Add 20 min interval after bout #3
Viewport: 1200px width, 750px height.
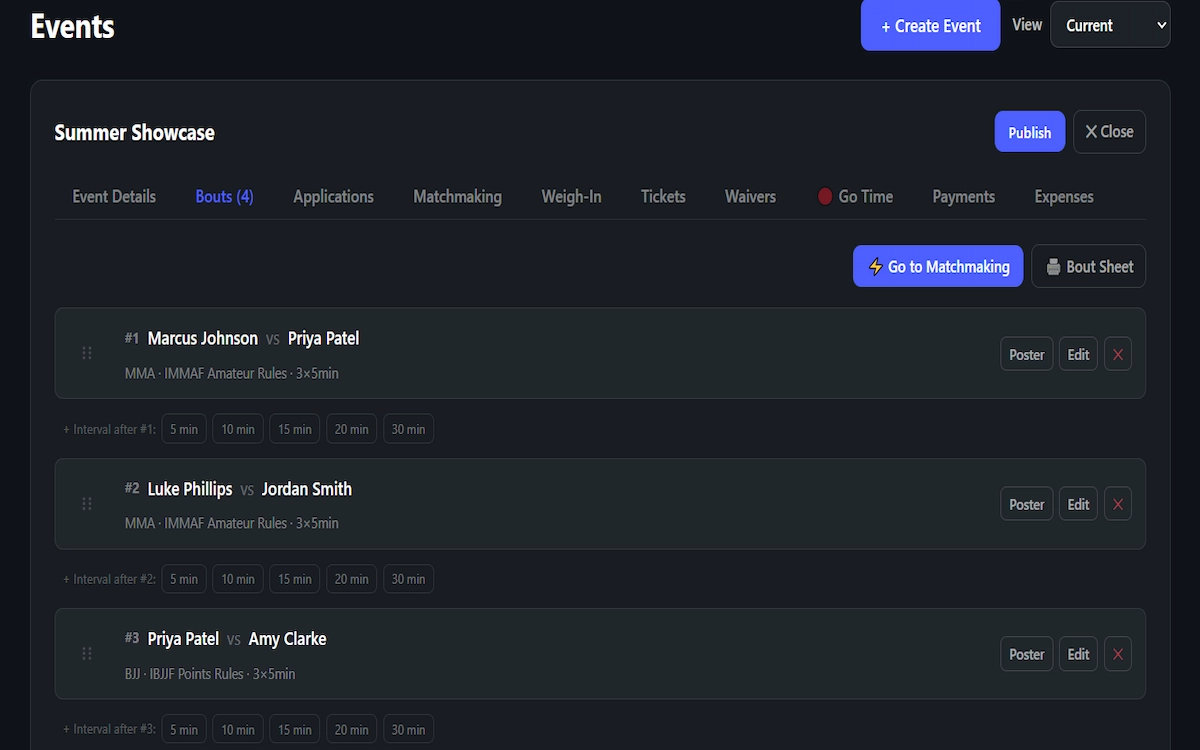352,729
